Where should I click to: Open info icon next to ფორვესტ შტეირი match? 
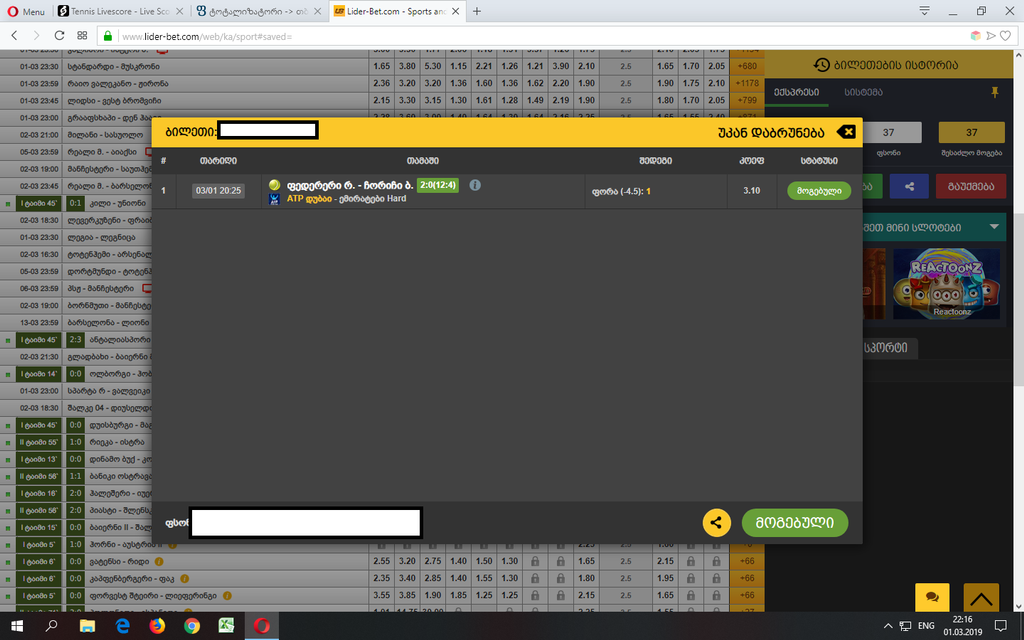(x=227, y=596)
